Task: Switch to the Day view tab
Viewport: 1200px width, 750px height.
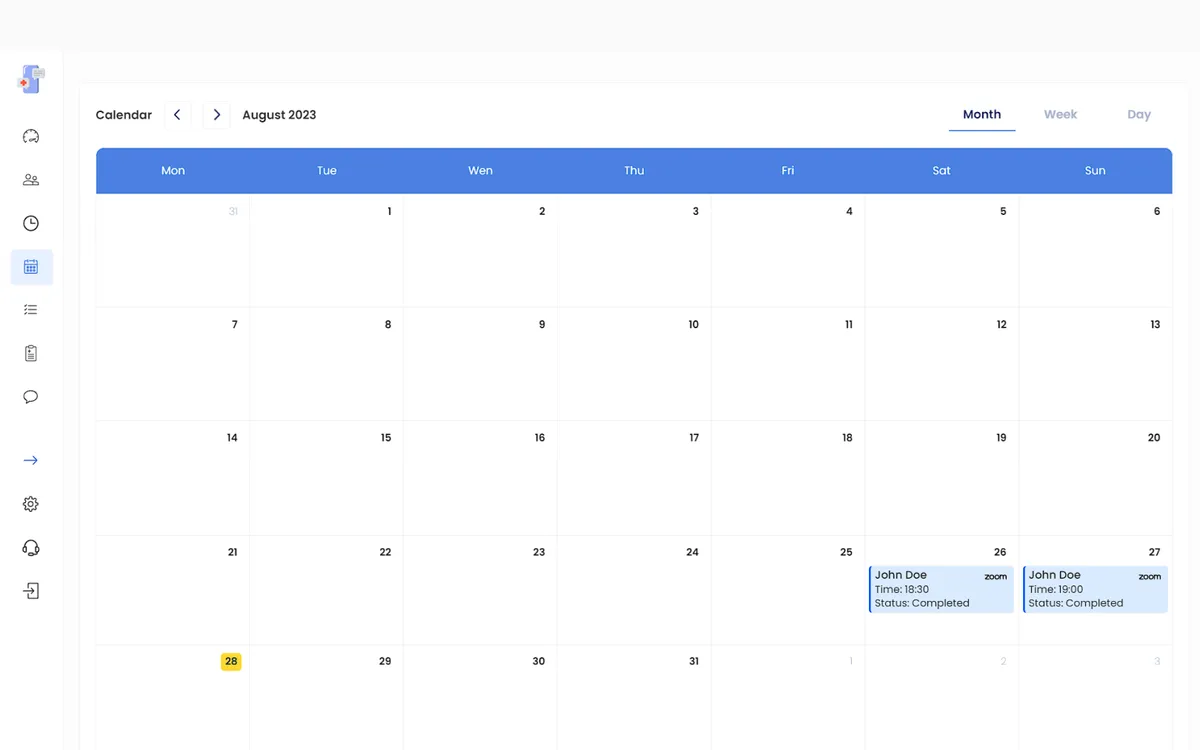Action: [1139, 115]
